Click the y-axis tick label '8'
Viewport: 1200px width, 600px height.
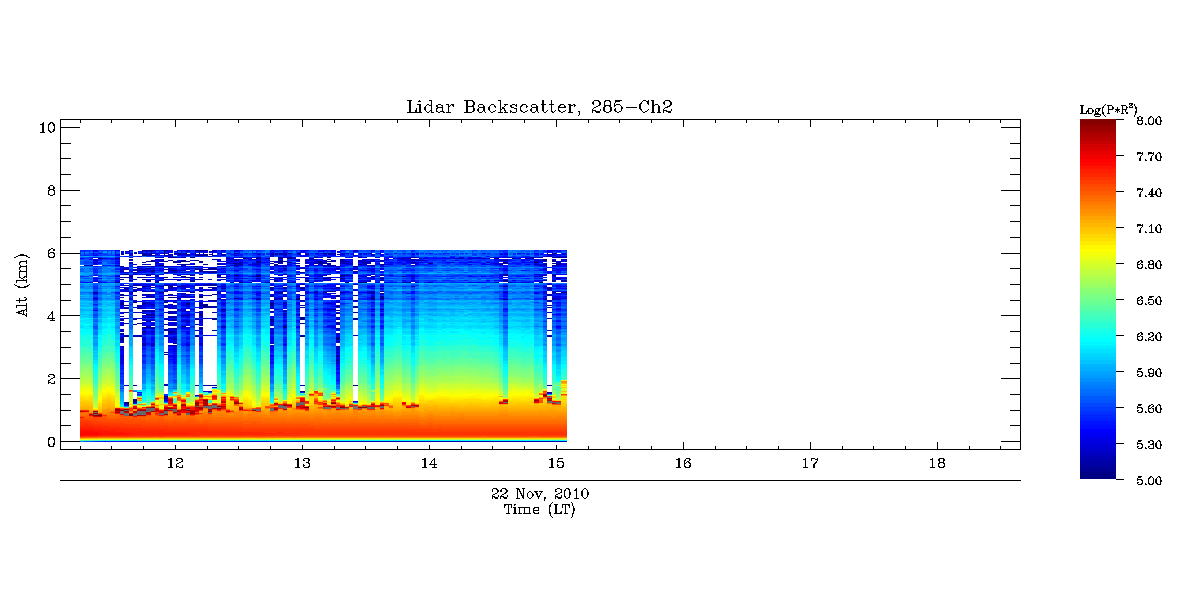[49, 190]
